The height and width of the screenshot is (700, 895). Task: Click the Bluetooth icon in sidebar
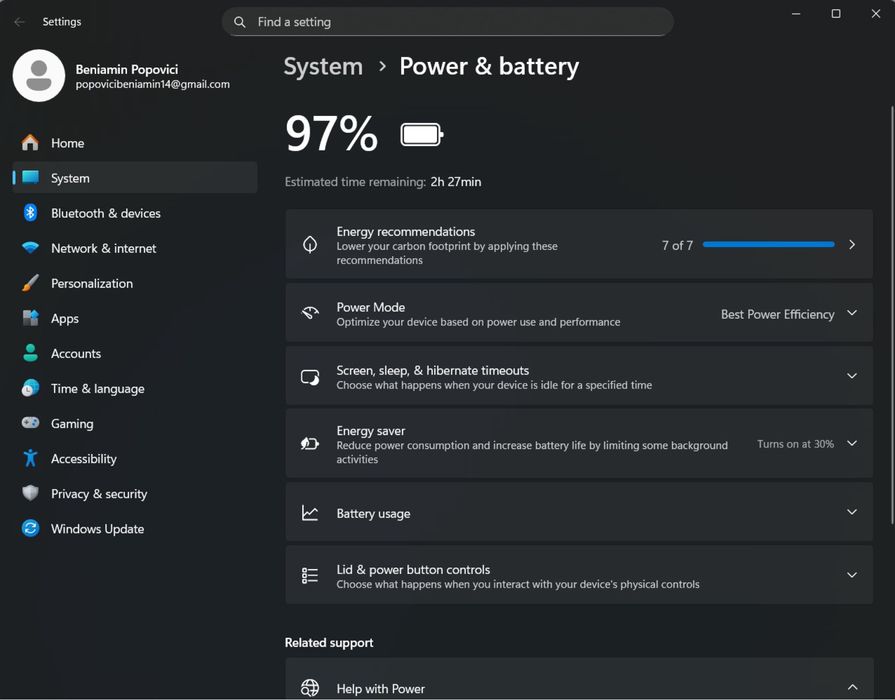coord(30,212)
